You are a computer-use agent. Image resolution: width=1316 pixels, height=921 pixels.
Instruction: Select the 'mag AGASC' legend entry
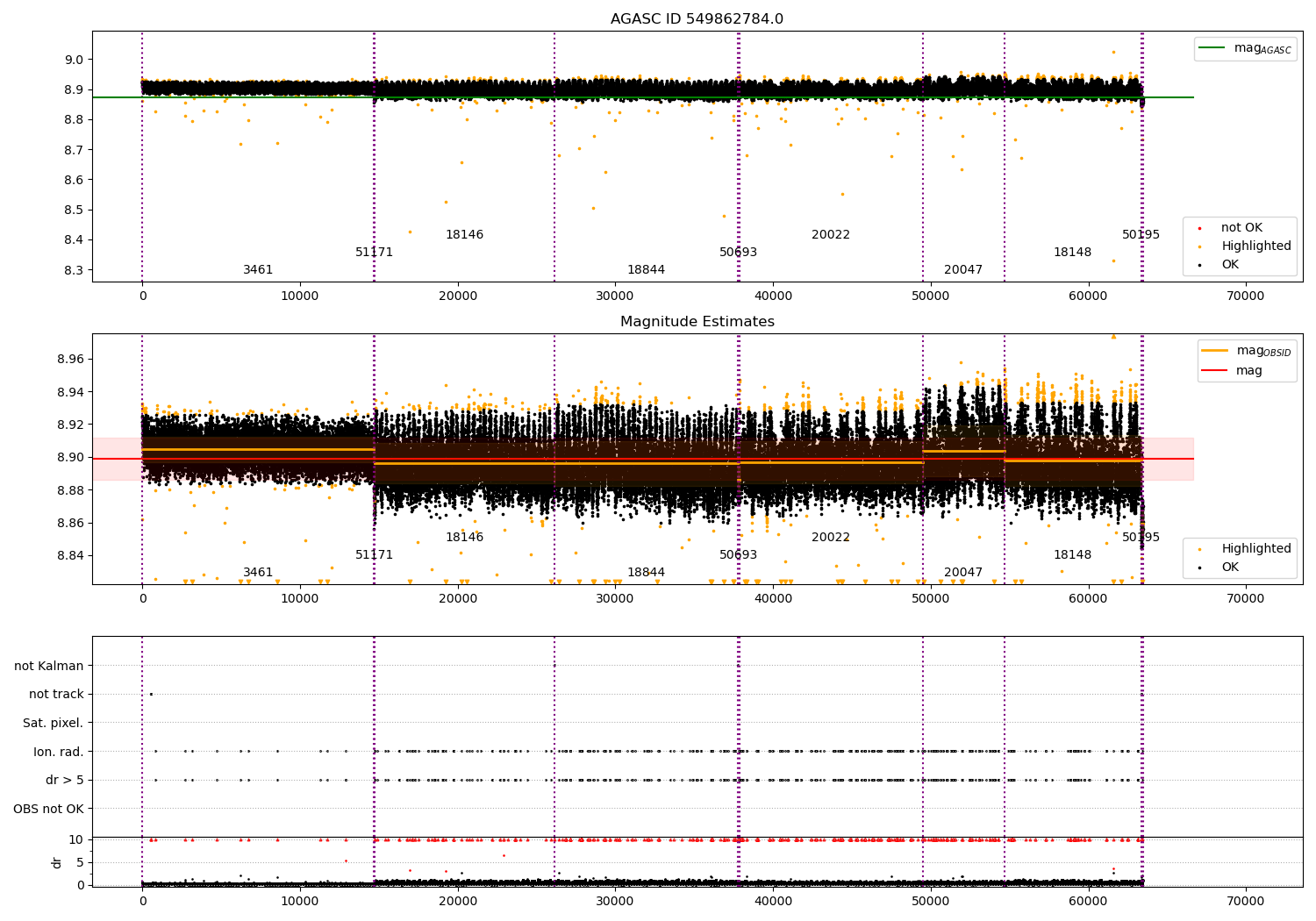point(1246,48)
